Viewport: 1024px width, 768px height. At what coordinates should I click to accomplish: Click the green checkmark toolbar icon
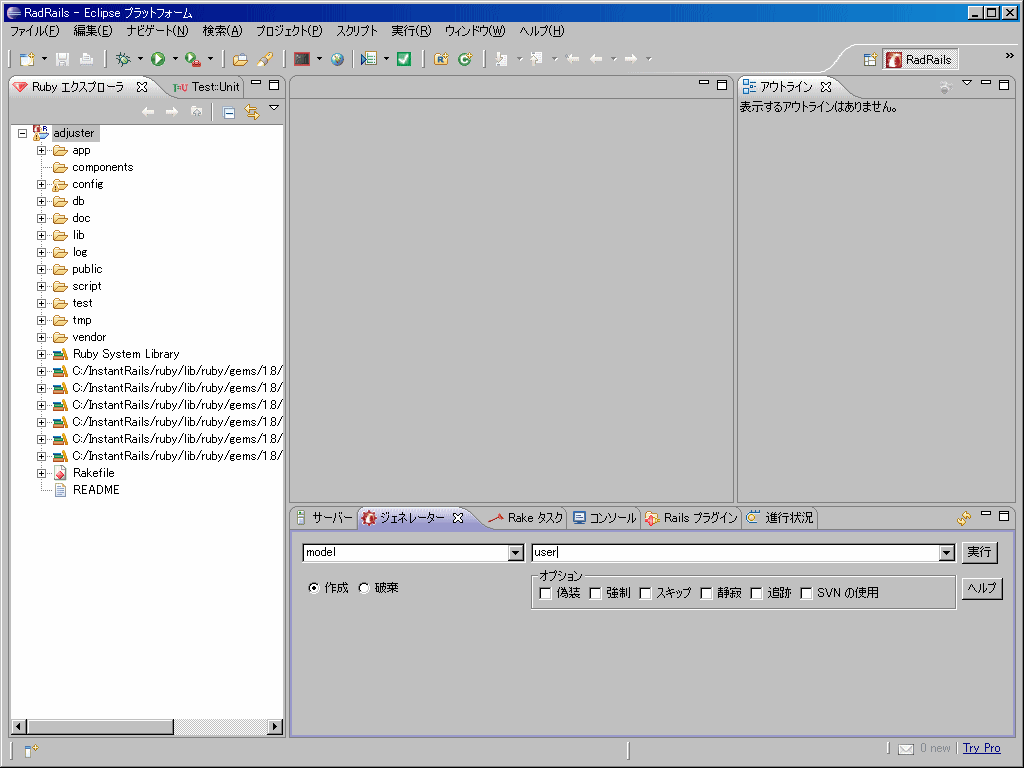[x=404, y=59]
